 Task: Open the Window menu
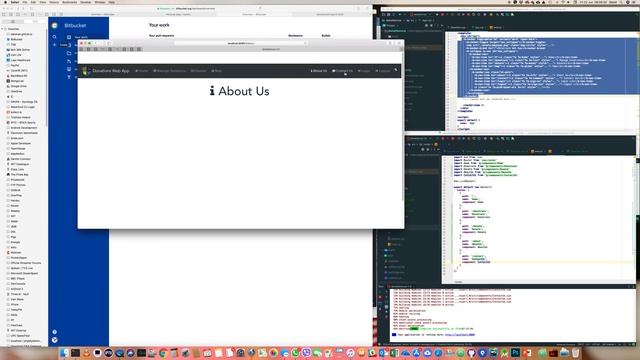(100, 2)
